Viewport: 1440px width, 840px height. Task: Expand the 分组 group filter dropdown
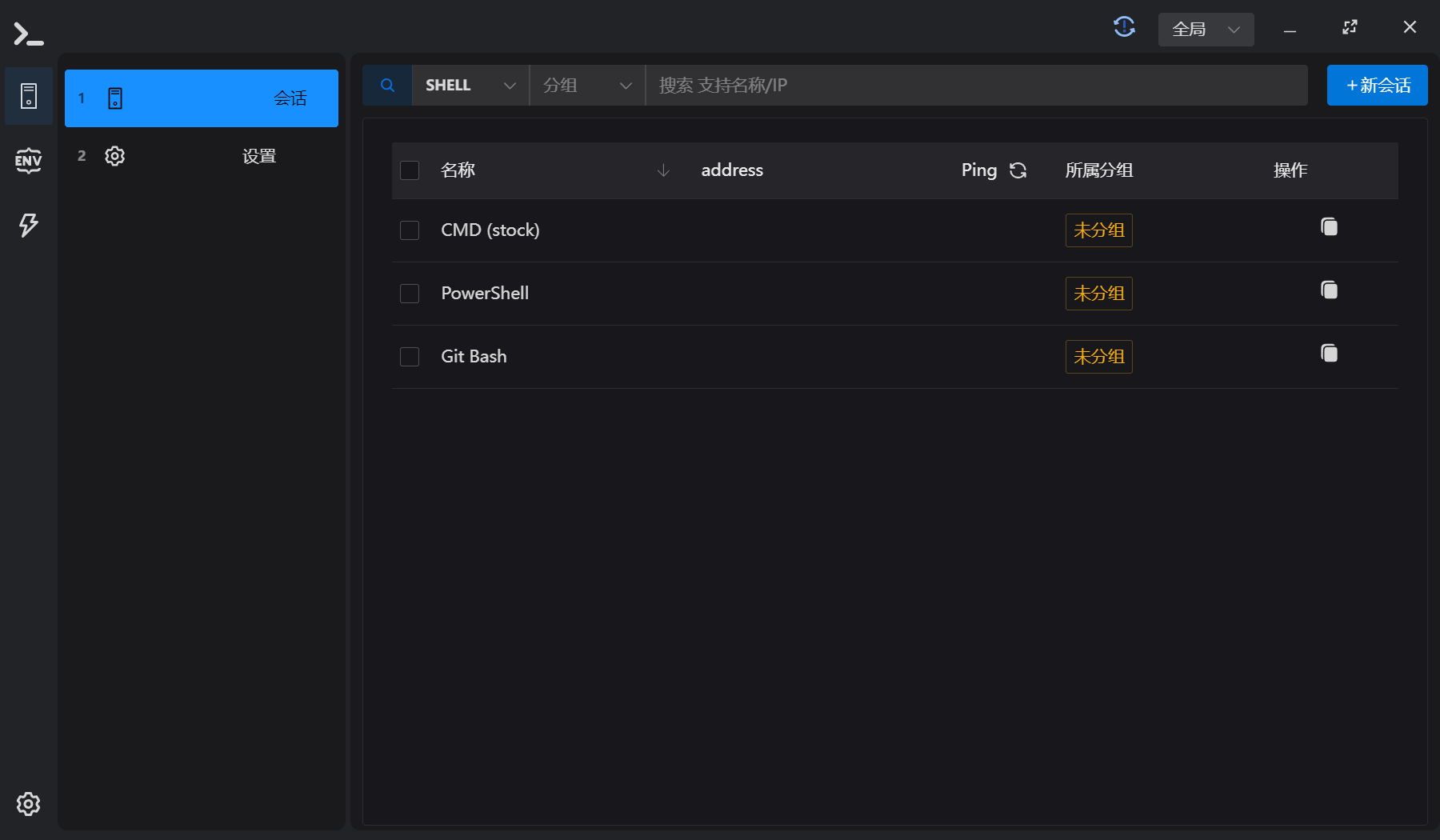[x=587, y=86]
